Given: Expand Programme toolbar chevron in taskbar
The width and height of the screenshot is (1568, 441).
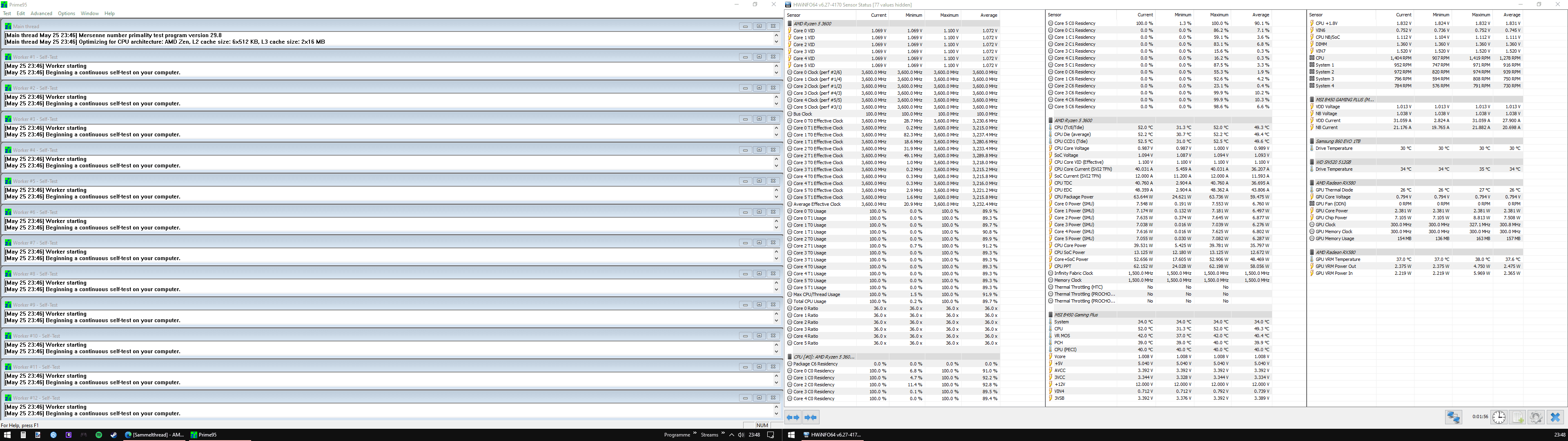Looking at the screenshot, I should [695, 434].
